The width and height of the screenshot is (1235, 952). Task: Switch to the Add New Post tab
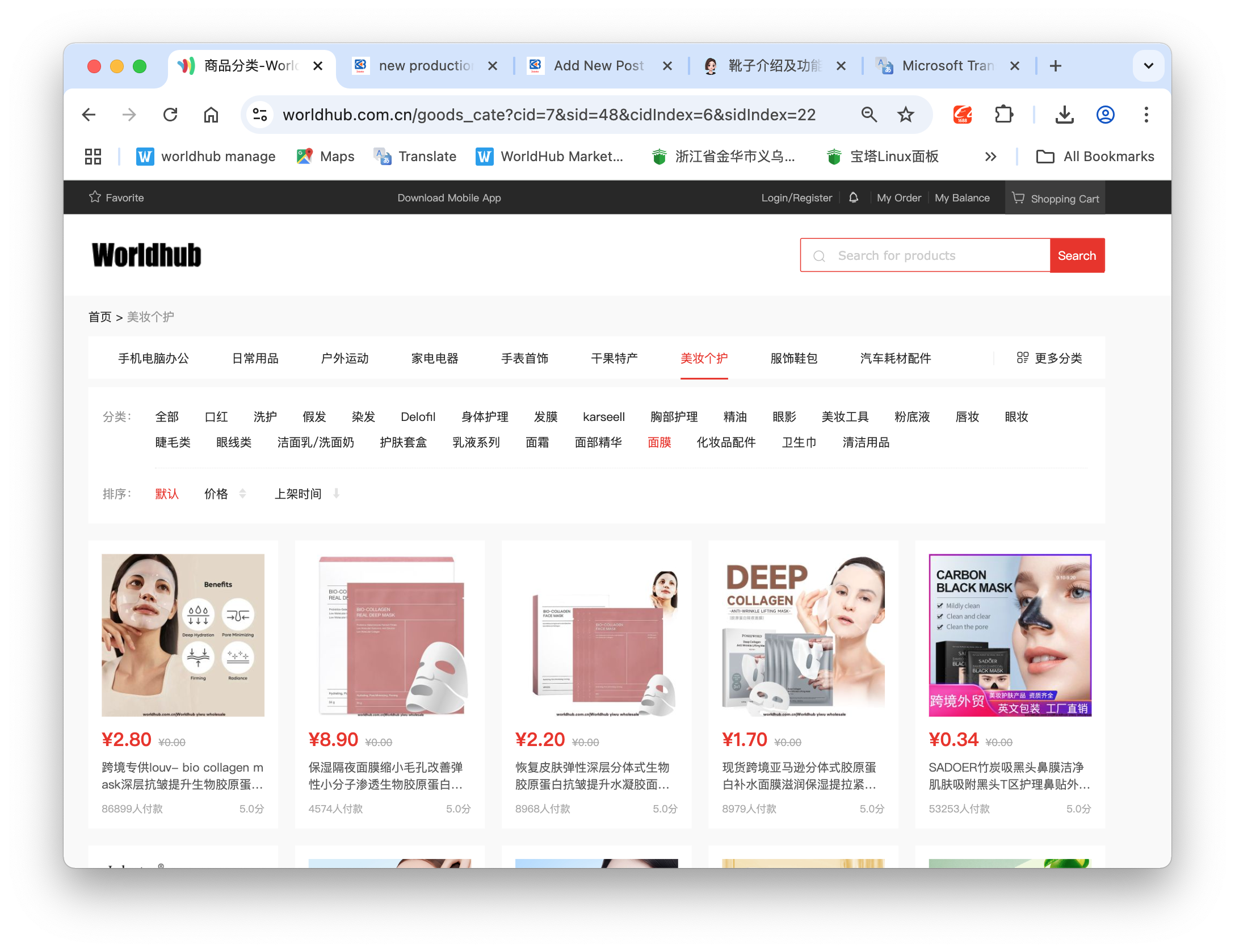click(598, 66)
